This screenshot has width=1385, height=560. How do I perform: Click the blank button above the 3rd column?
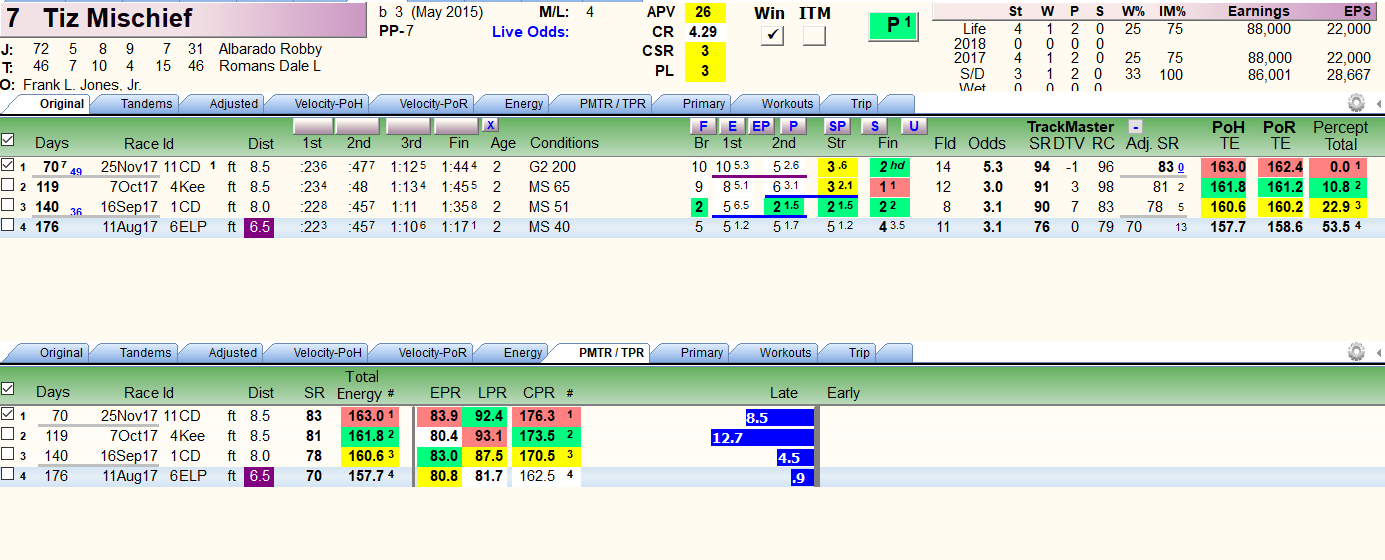408,126
